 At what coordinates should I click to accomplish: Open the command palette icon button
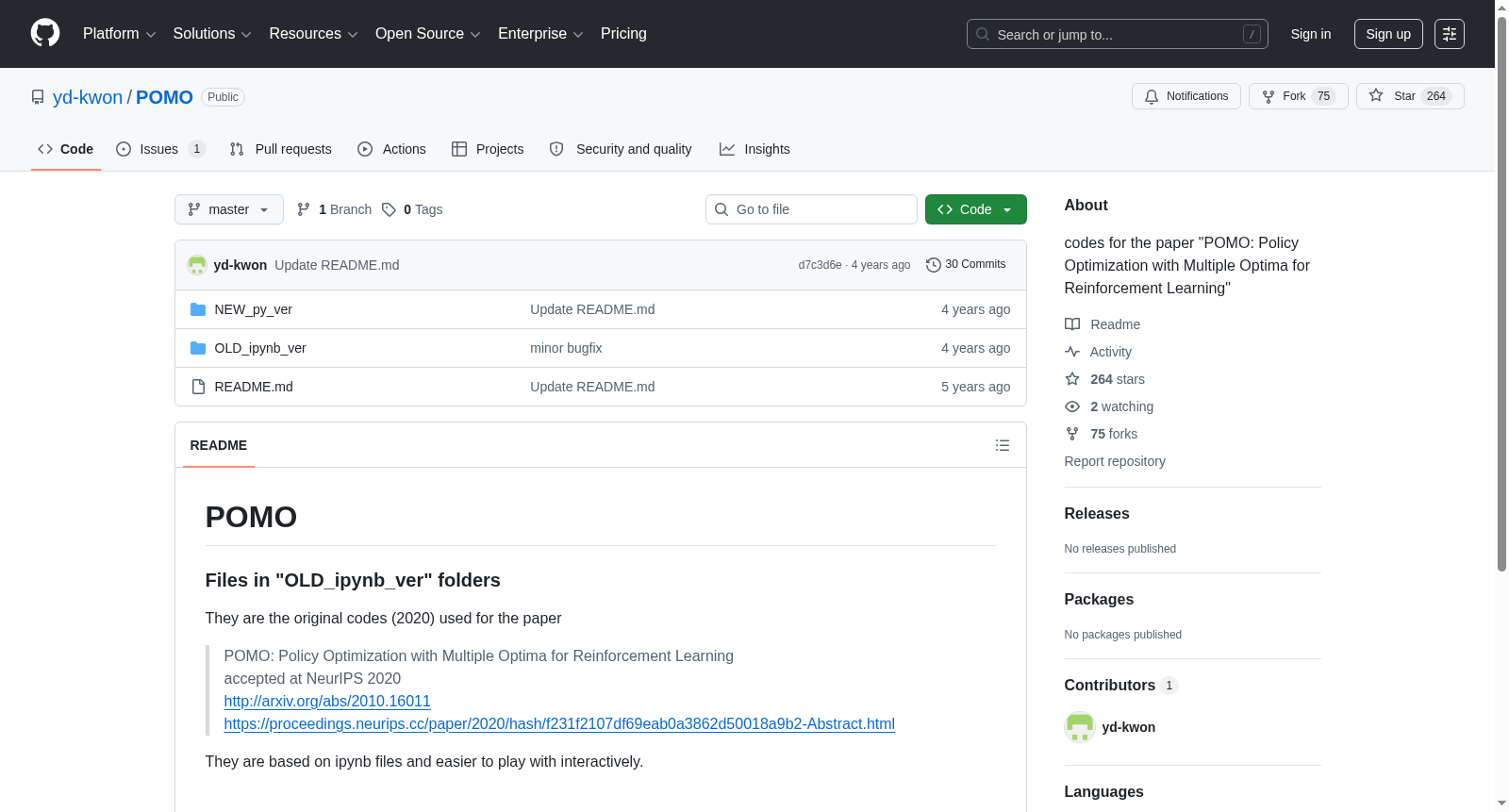[1449, 34]
